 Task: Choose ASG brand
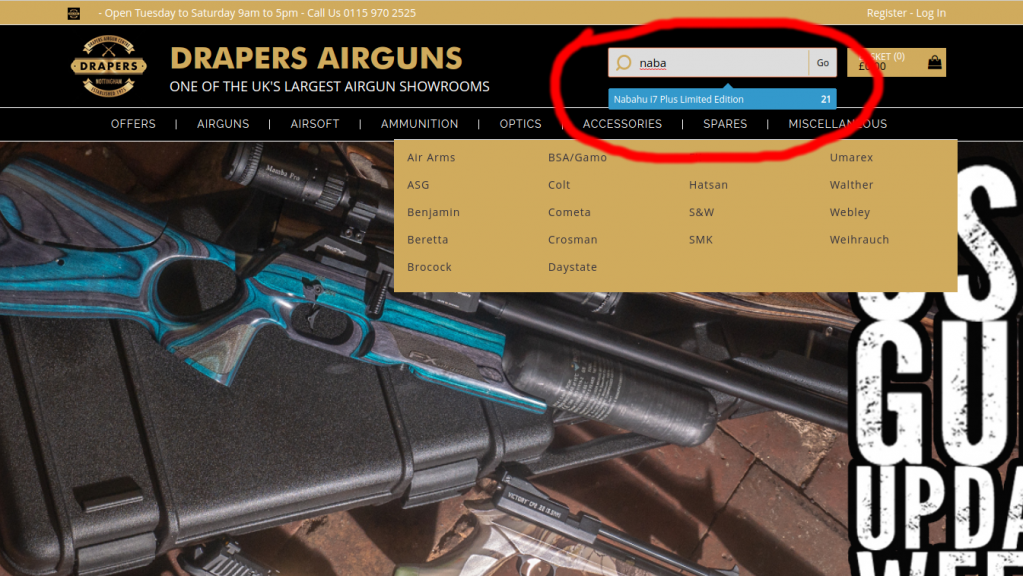point(418,185)
